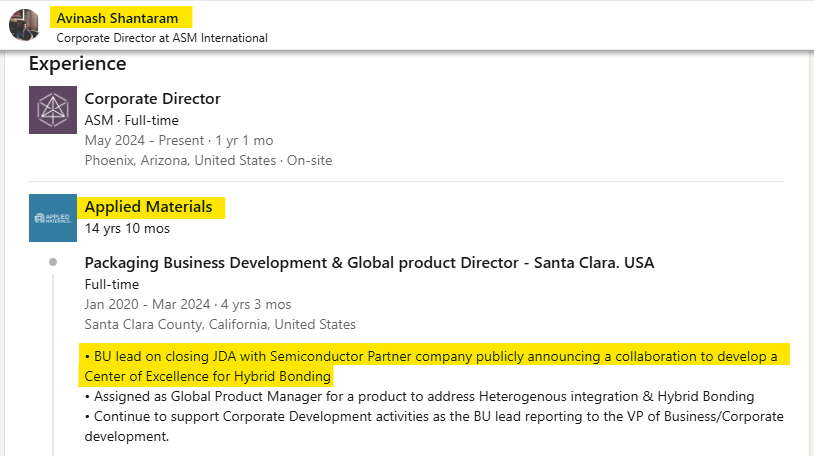Click the Full-time label under Packaging role
The width and height of the screenshot is (814, 456).
click(112, 285)
